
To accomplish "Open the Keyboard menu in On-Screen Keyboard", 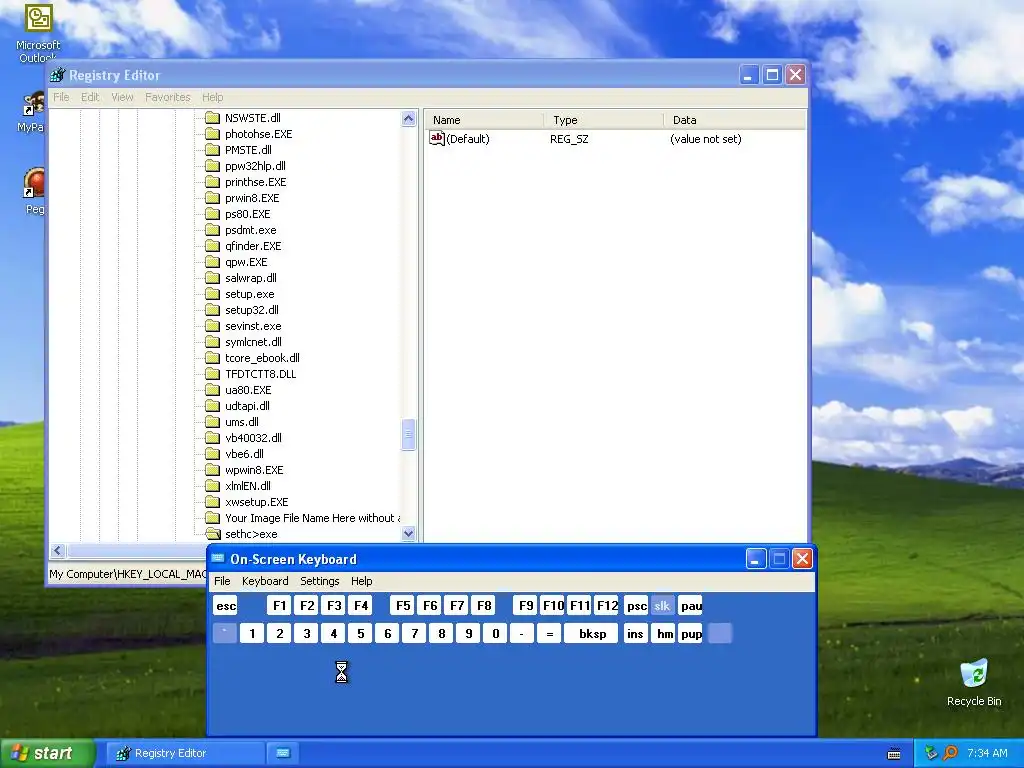I will tap(265, 581).
